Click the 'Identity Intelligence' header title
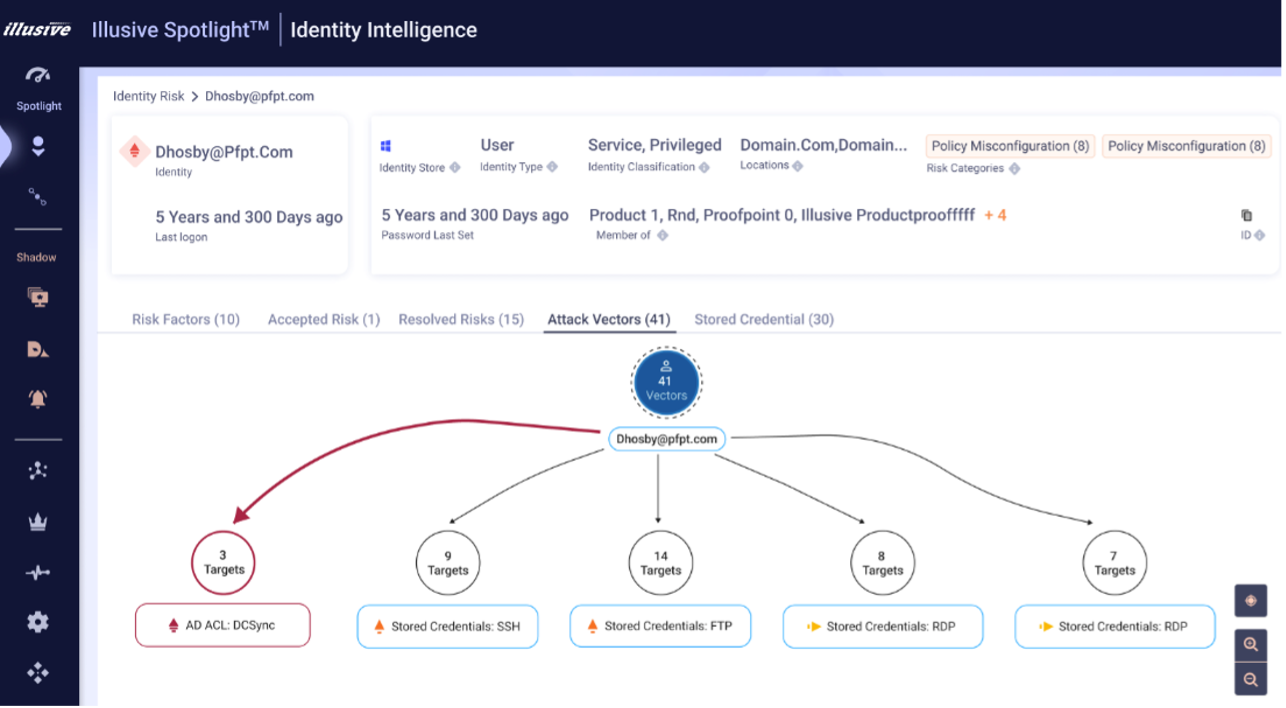The width and height of the screenshot is (1286, 708). pos(384,30)
